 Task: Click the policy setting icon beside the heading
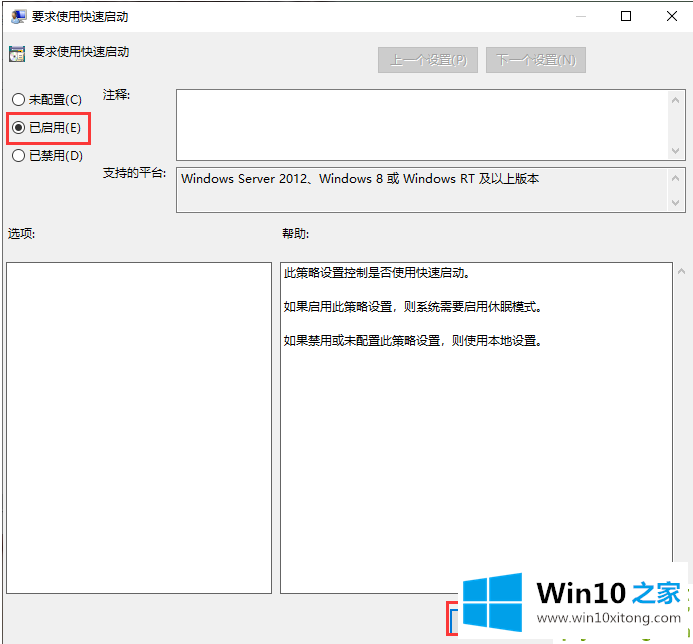tap(15, 53)
